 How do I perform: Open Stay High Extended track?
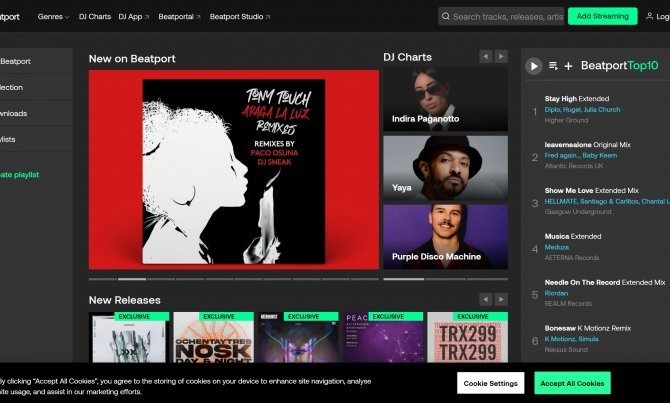click(x=577, y=99)
